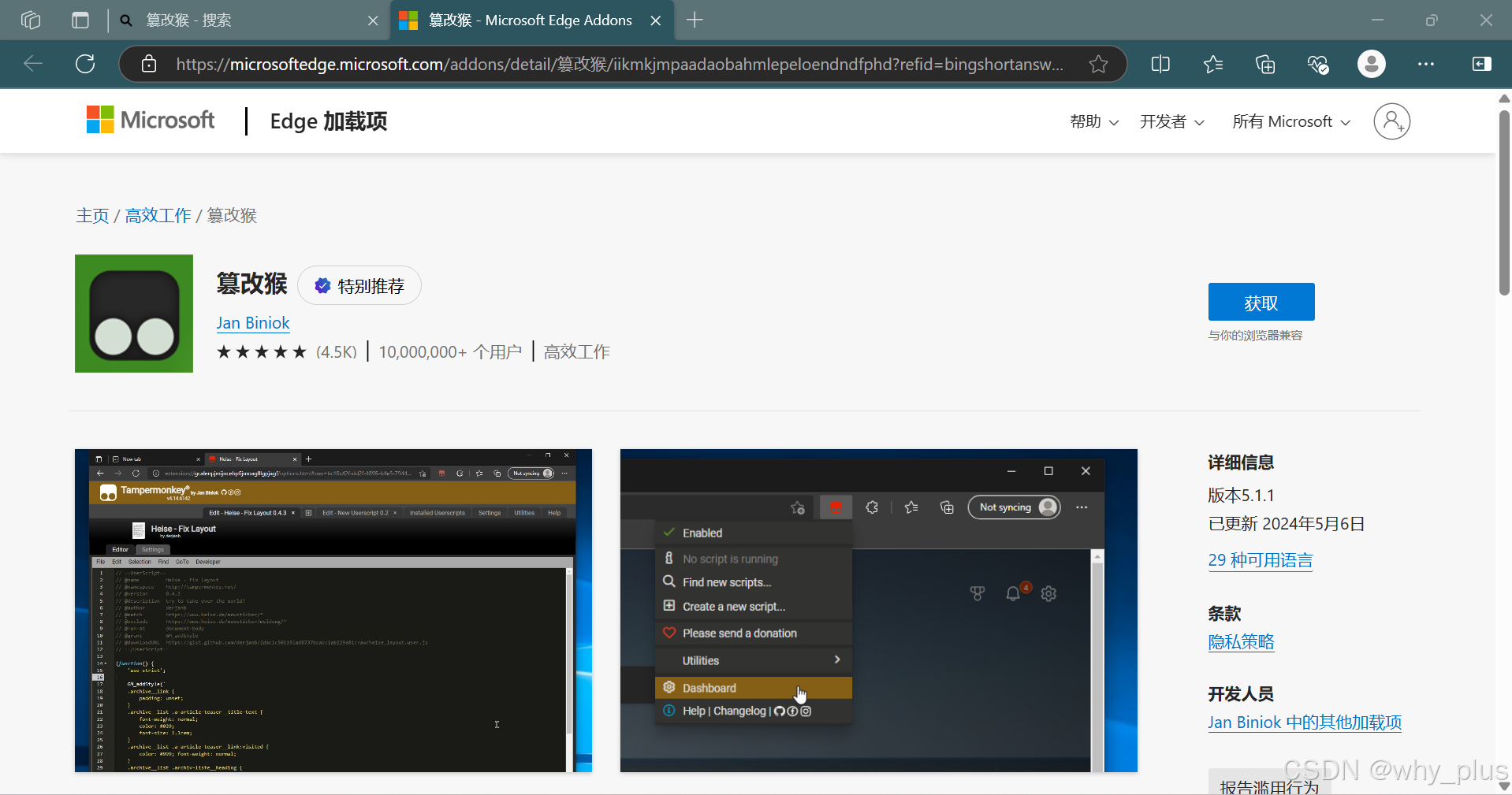Open 高效工作 breadcrumb category
Viewport: 1512px width, 795px height.
[158, 216]
